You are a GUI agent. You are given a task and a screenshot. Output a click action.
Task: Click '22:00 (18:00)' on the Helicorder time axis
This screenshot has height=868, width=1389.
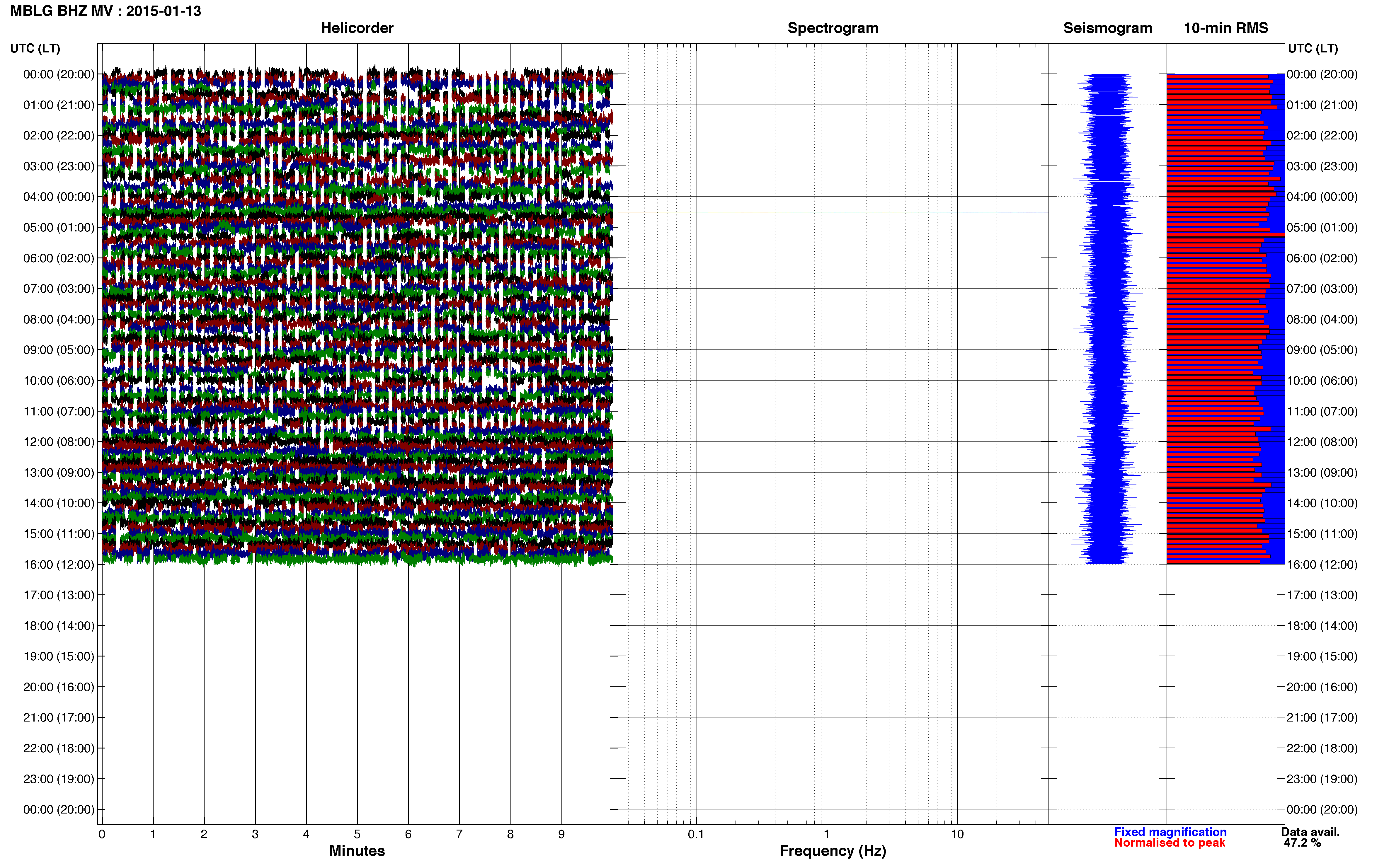(x=59, y=748)
